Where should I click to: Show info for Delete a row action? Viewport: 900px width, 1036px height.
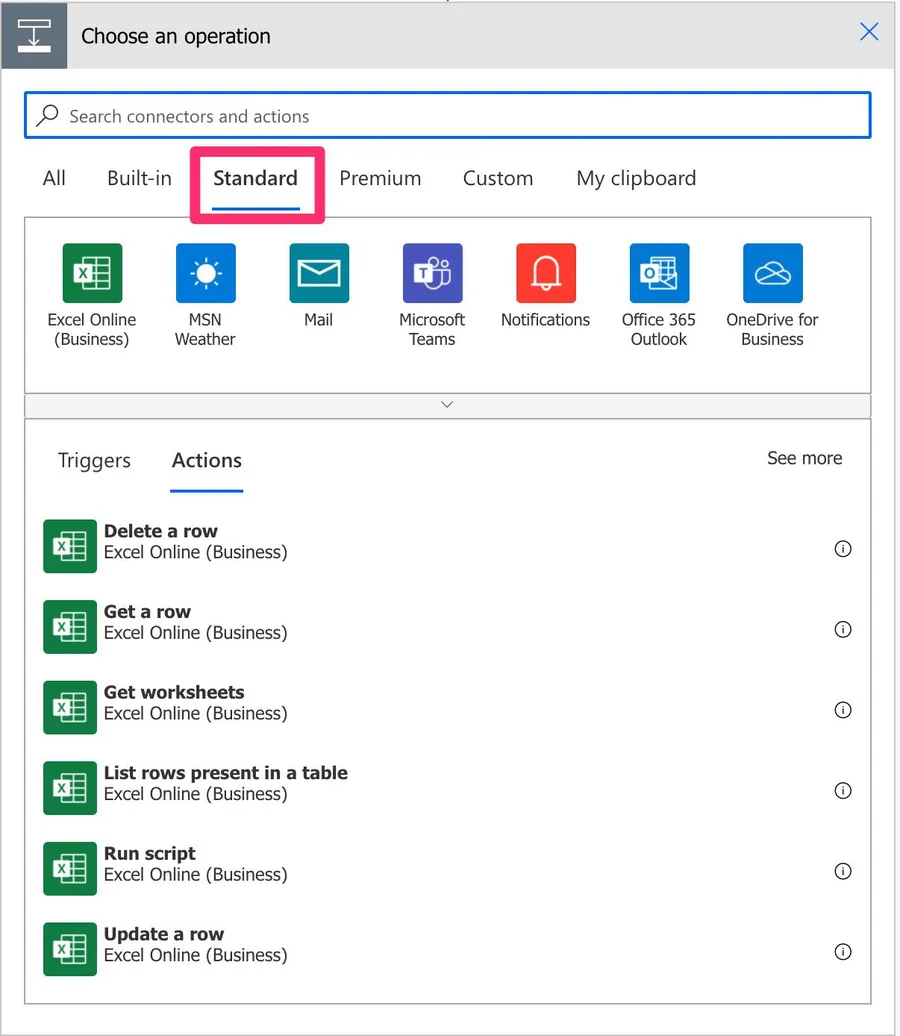(843, 549)
